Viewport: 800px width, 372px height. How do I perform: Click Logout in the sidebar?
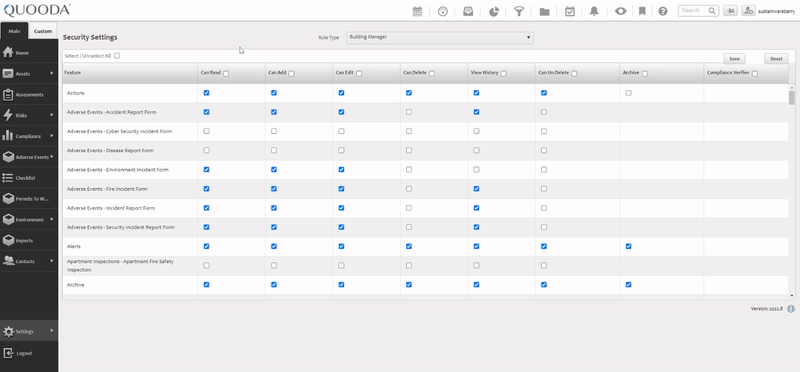29,353
